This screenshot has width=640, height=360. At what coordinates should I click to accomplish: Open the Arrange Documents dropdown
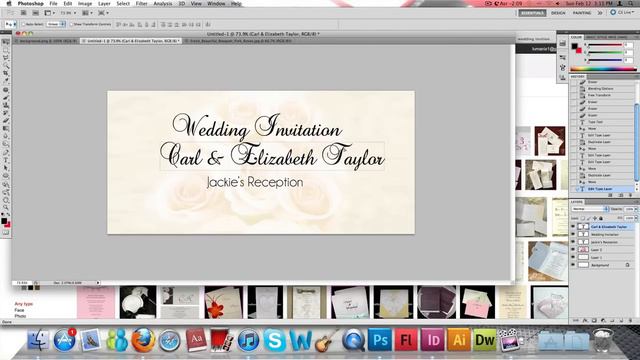[x=87, y=13]
